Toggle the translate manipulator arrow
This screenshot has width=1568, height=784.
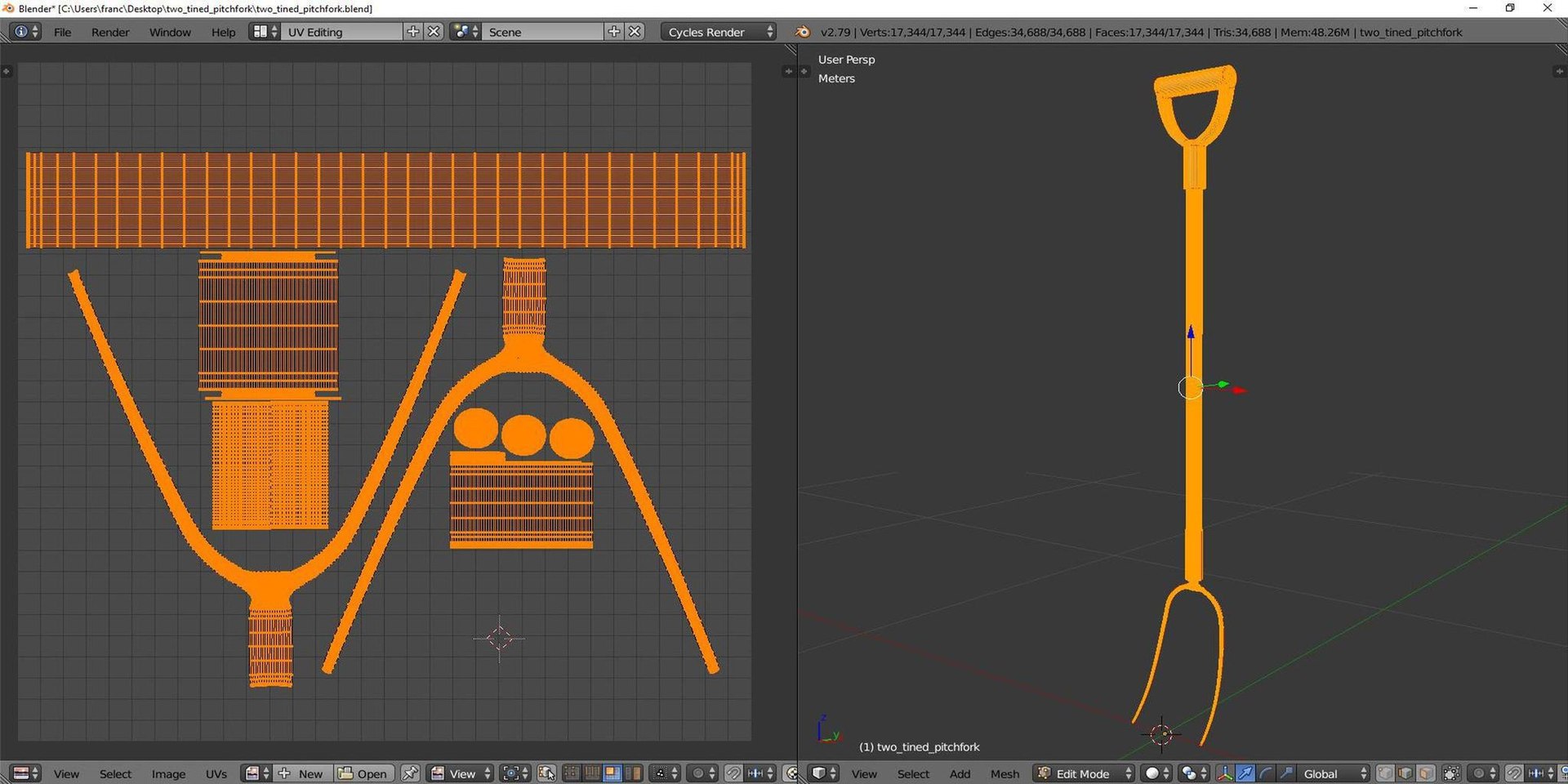tap(1245, 773)
